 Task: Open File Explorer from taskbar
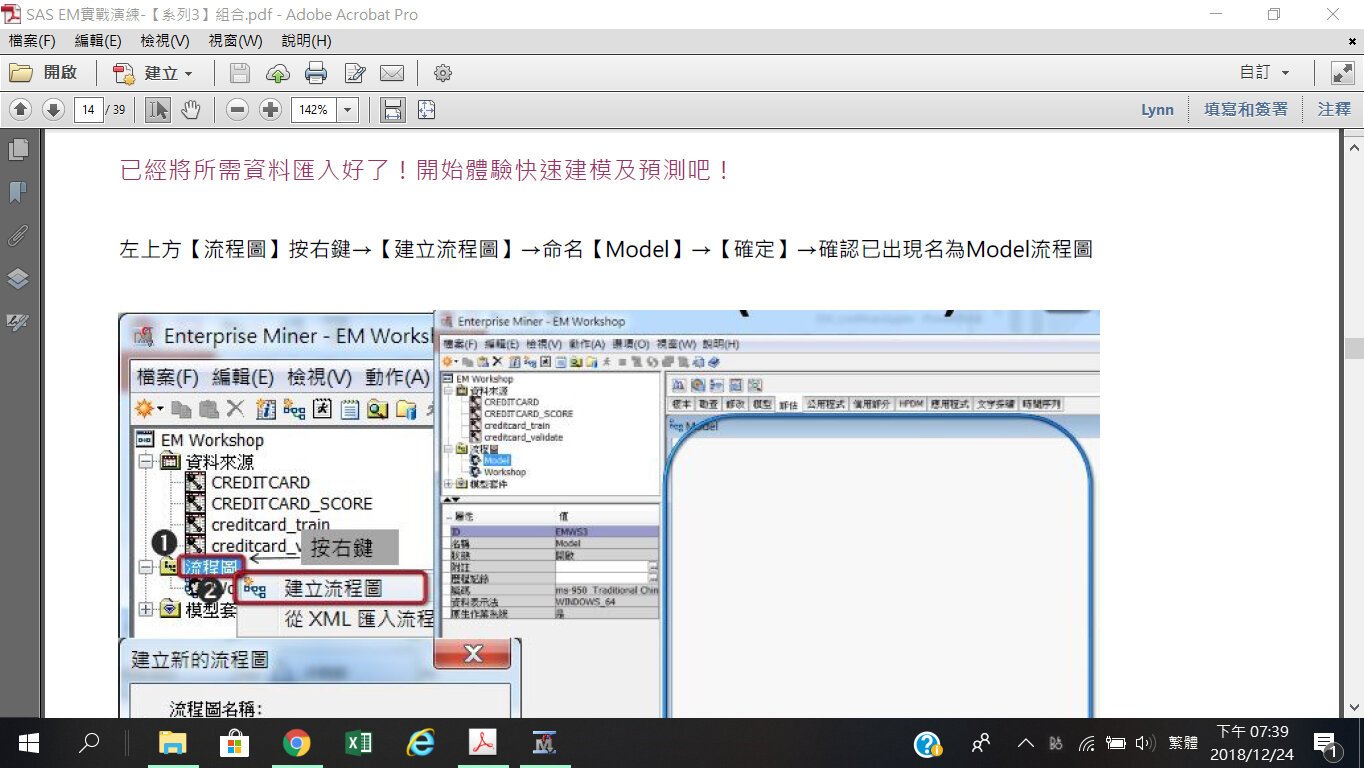coord(173,743)
